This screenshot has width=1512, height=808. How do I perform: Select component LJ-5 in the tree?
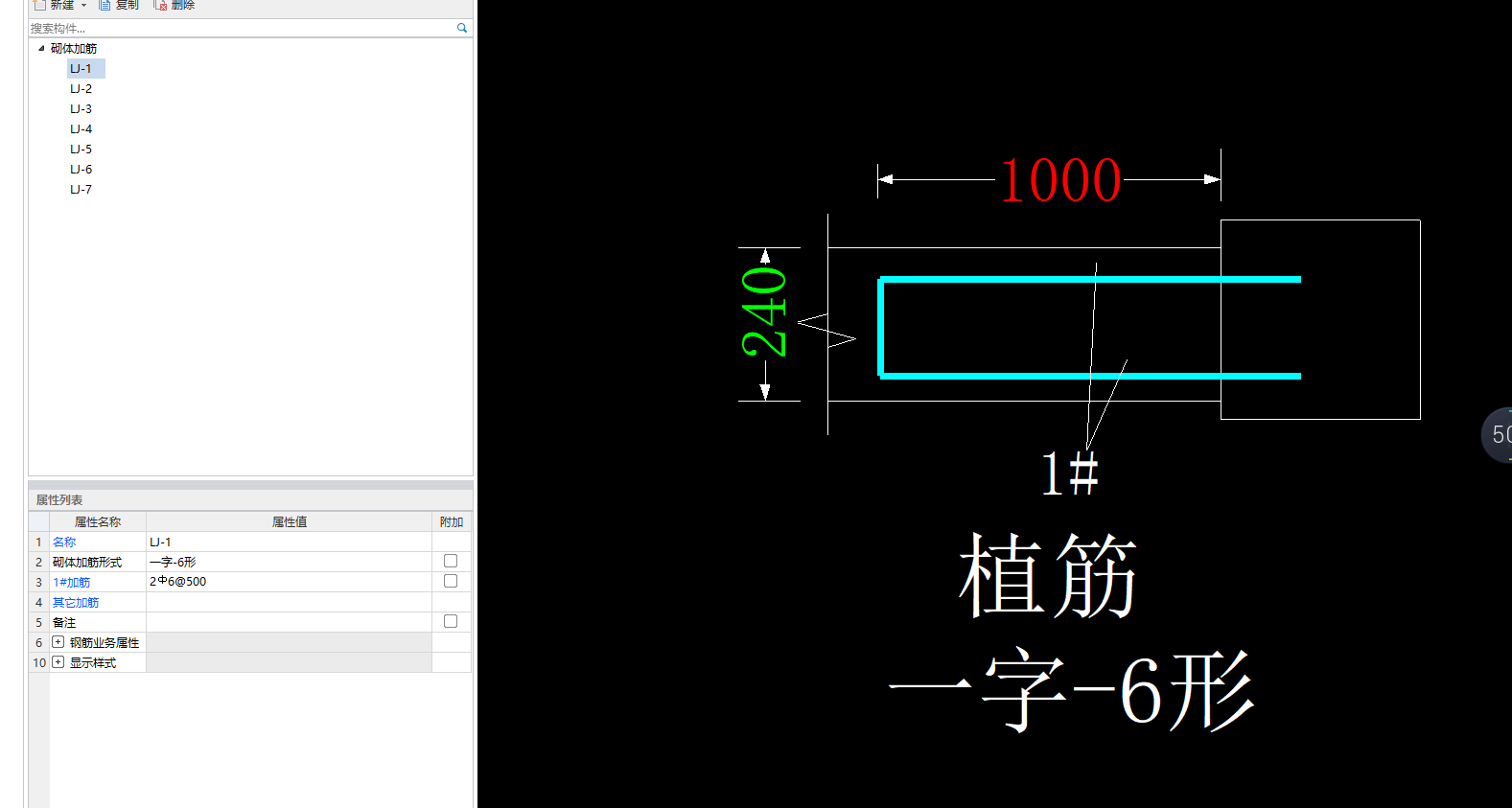(x=81, y=149)
